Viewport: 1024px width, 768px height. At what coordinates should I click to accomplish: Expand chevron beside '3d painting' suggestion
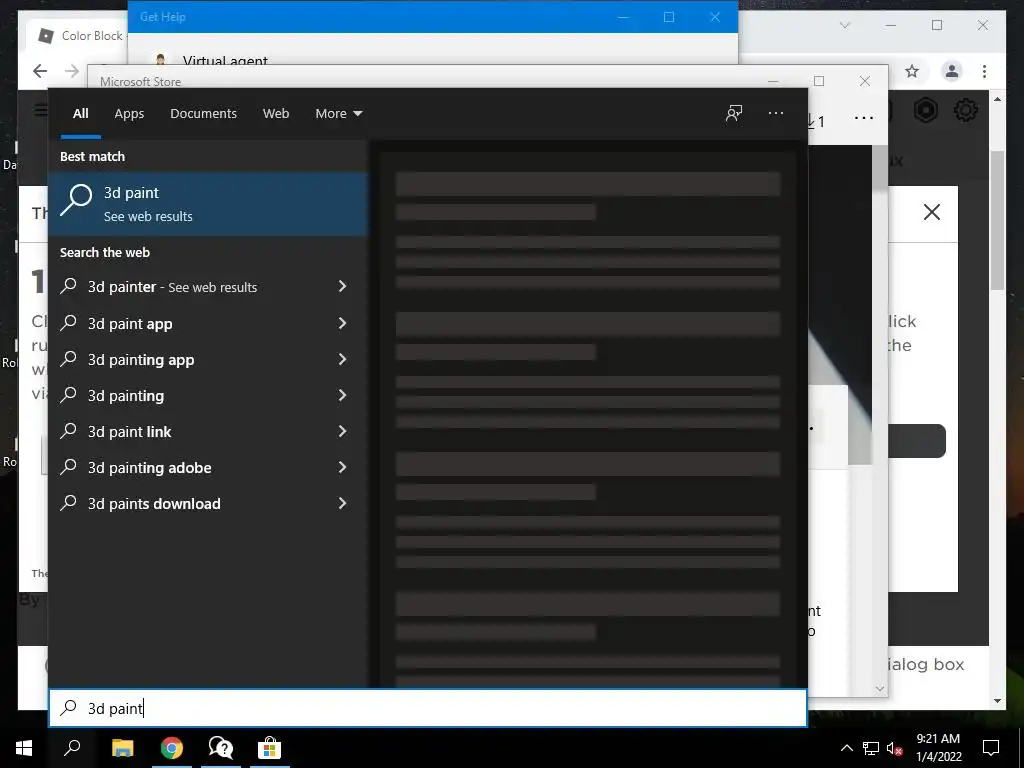click(x=342, y=394)
